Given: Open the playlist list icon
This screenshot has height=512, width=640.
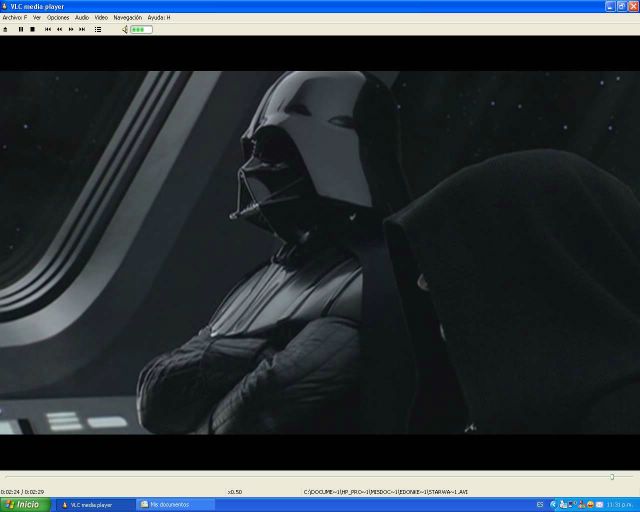Looking at the screenshot, I should (98, 29).
